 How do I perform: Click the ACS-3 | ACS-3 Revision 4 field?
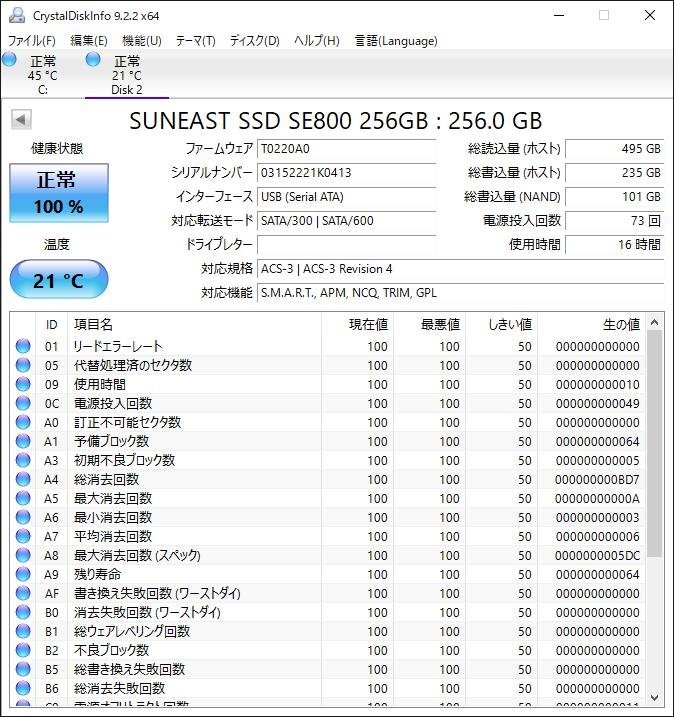click(460, 269)
